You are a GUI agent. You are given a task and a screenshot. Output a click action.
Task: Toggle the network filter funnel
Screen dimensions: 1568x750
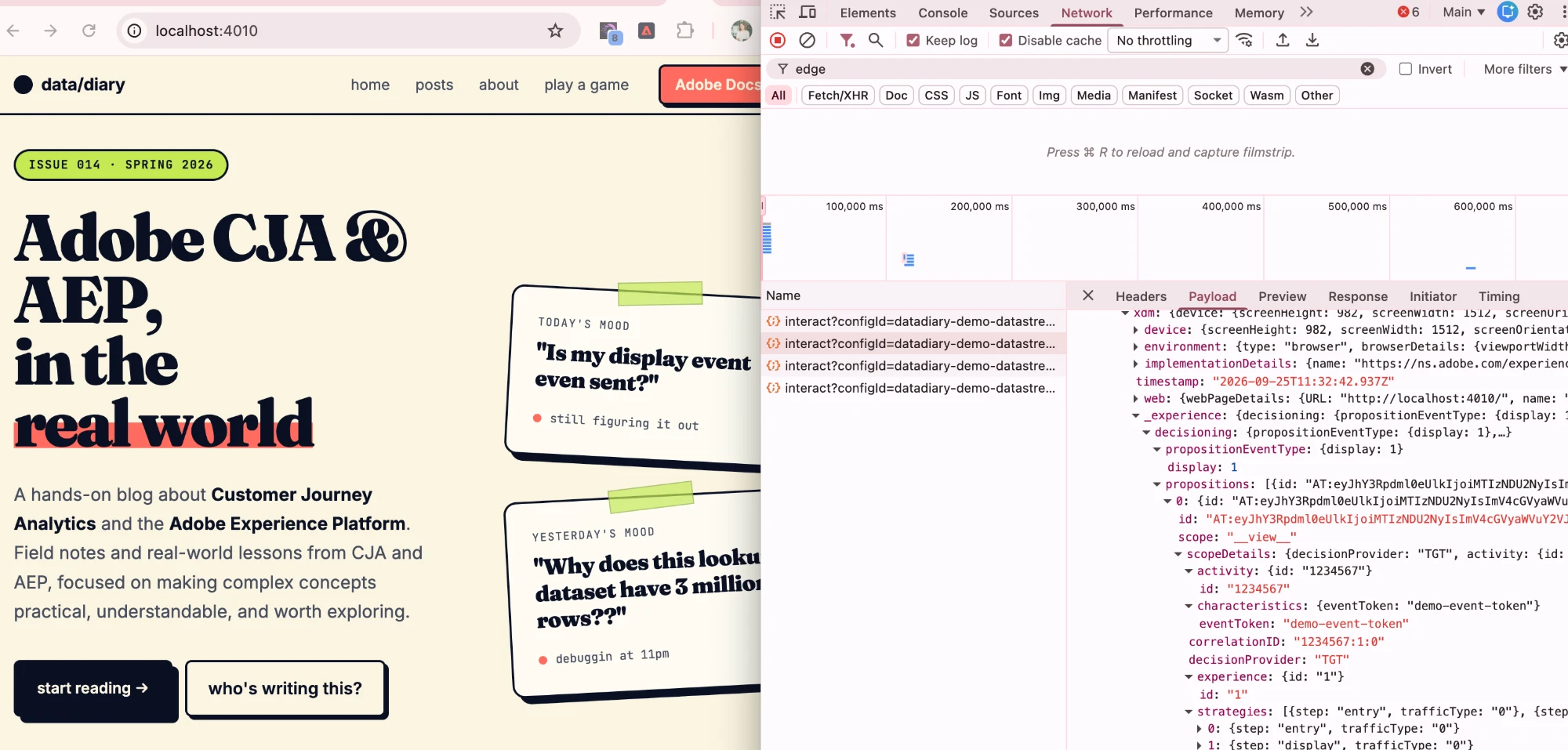point(847,40)
